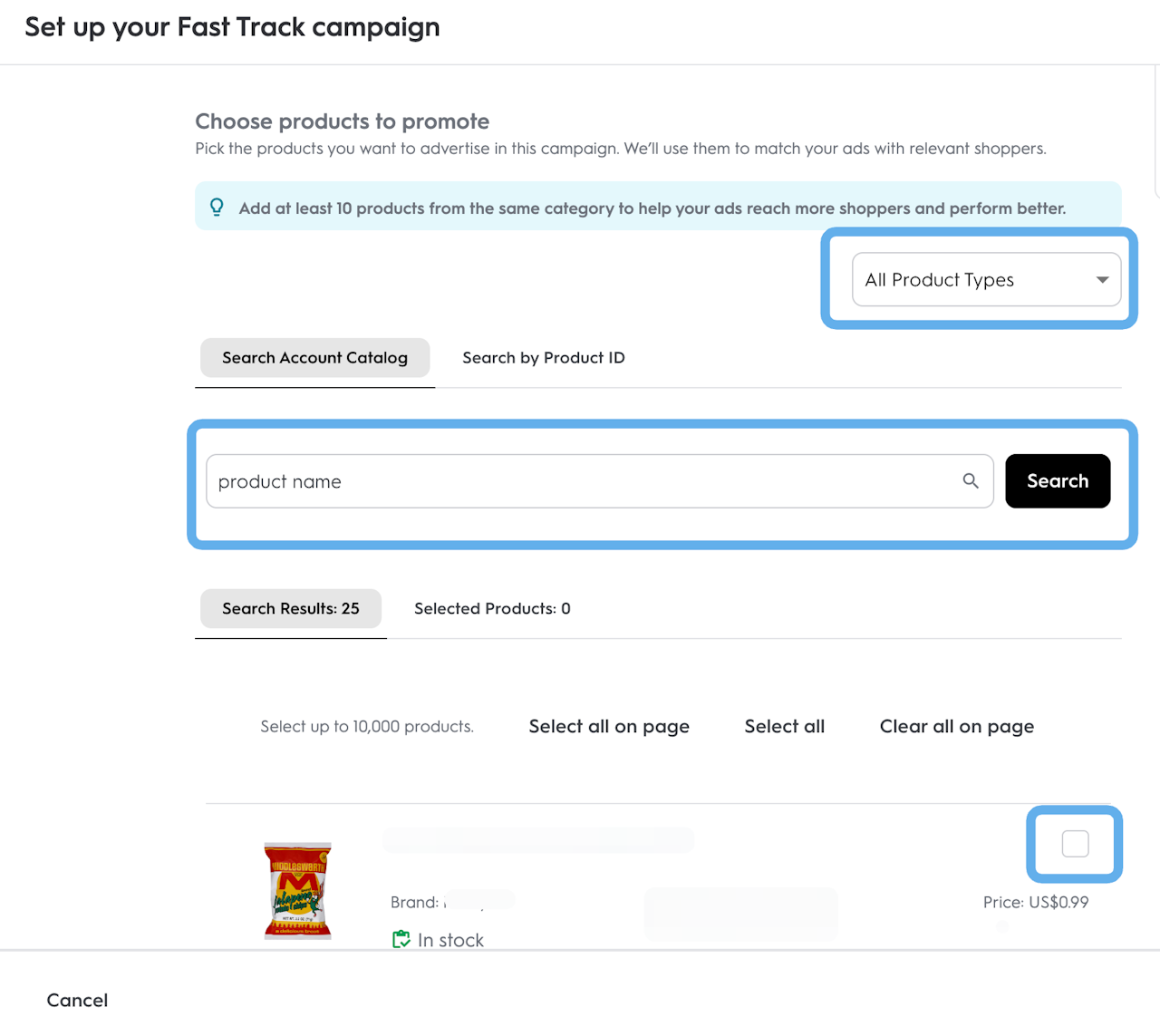
Task: Click Clear all on page
Action: tap(956, 727)
